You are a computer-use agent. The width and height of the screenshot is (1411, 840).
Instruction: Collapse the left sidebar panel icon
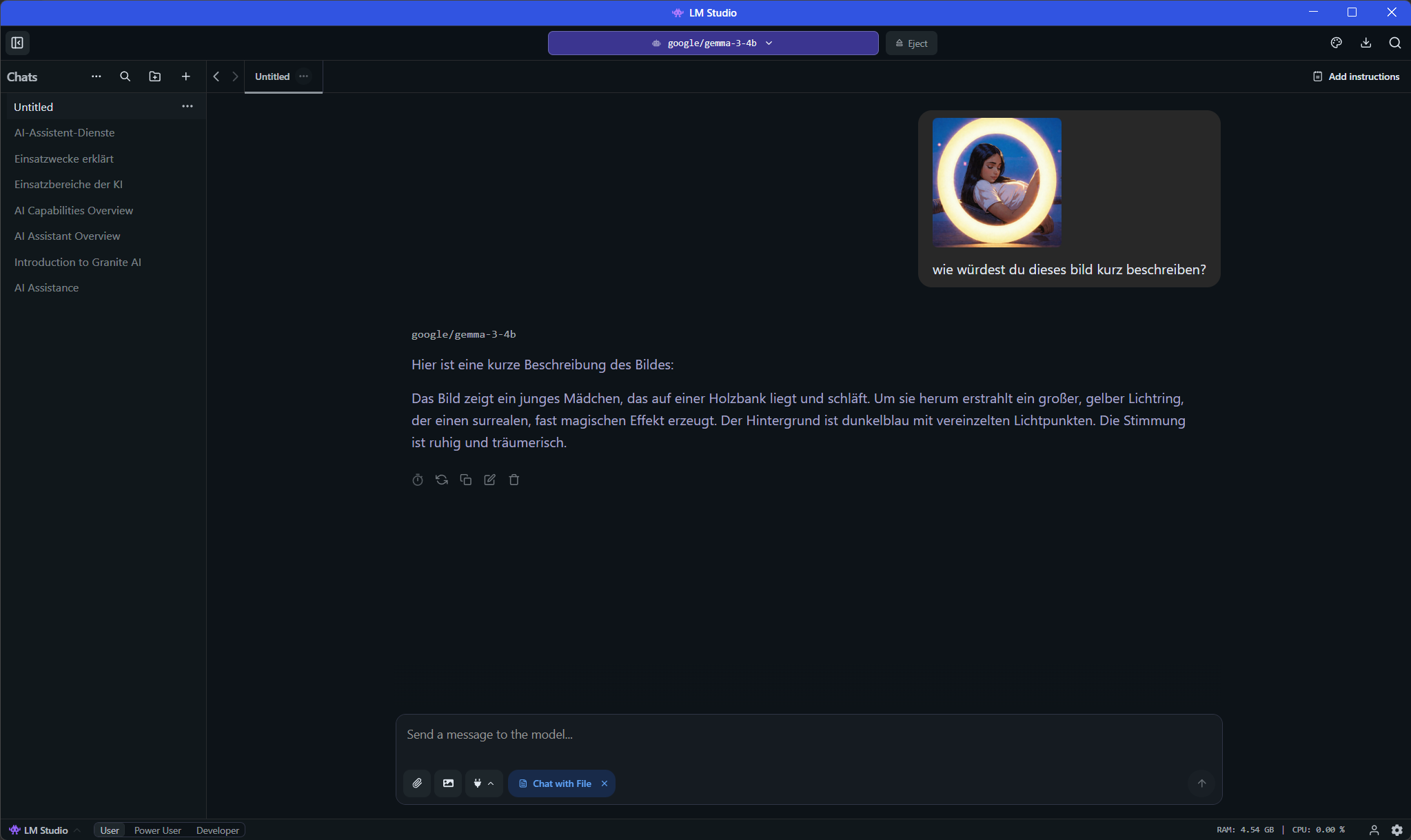coord(17,43)
